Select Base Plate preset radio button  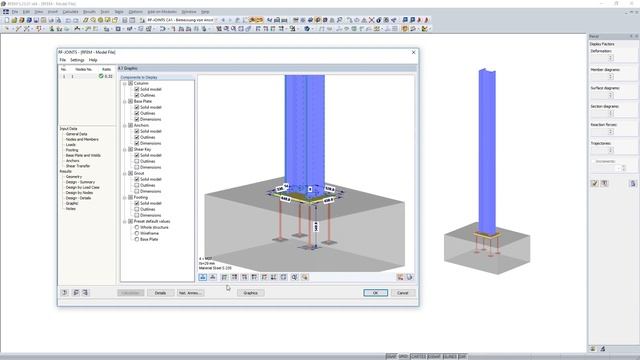point(137,239)
